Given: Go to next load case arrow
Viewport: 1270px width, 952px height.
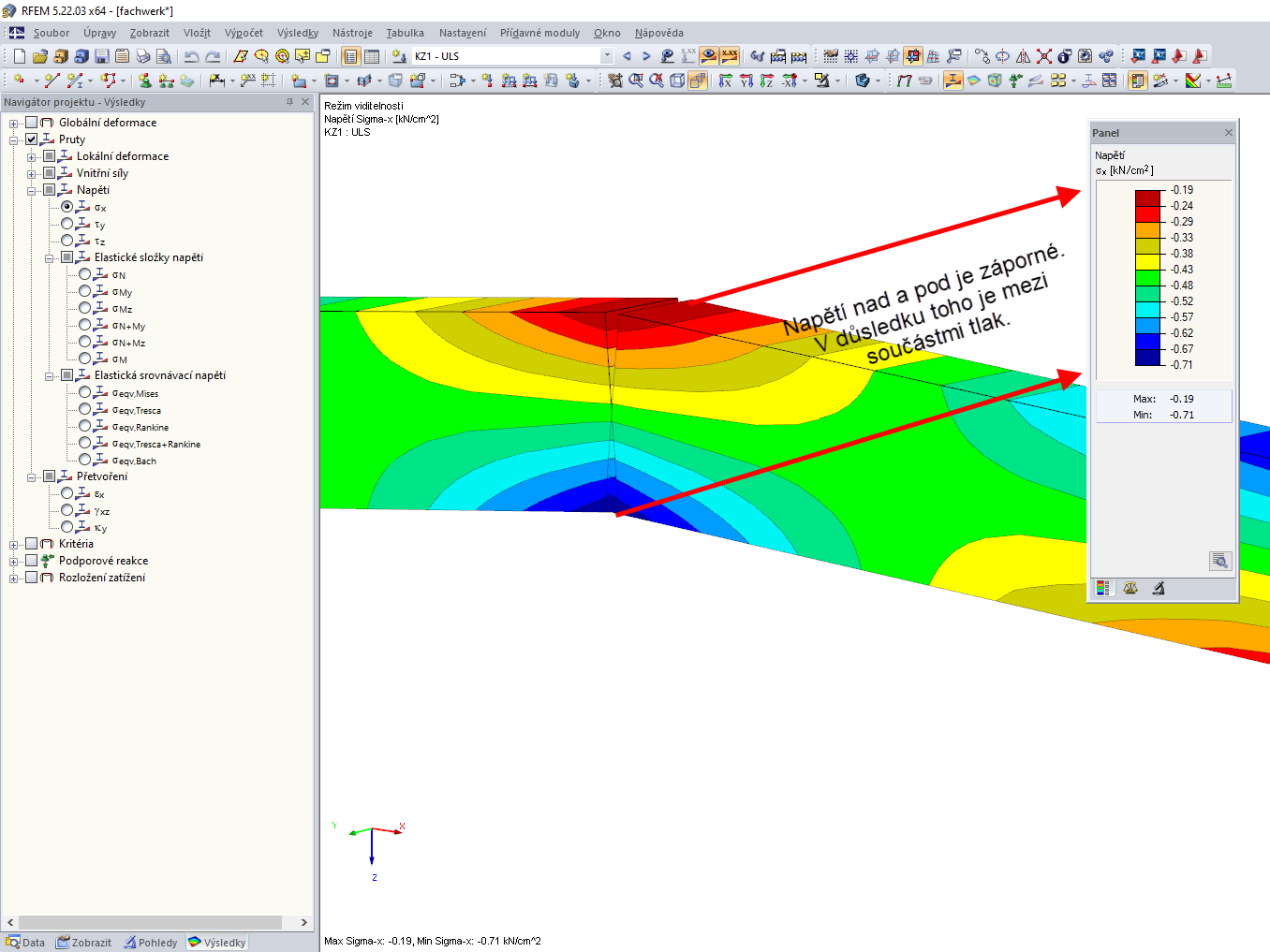Looking at the screenshot, I should tap(646, 56).
